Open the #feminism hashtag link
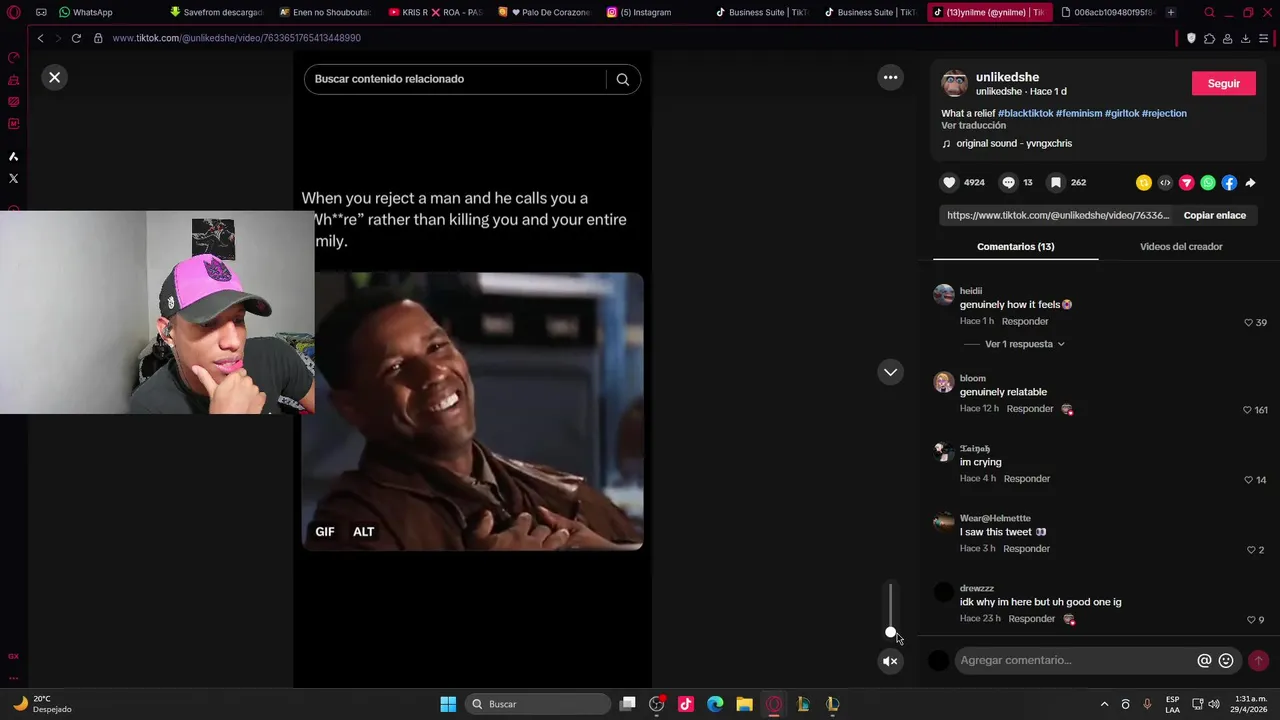The width and height of the screenshot is (1280, 720). (1079, 113)
